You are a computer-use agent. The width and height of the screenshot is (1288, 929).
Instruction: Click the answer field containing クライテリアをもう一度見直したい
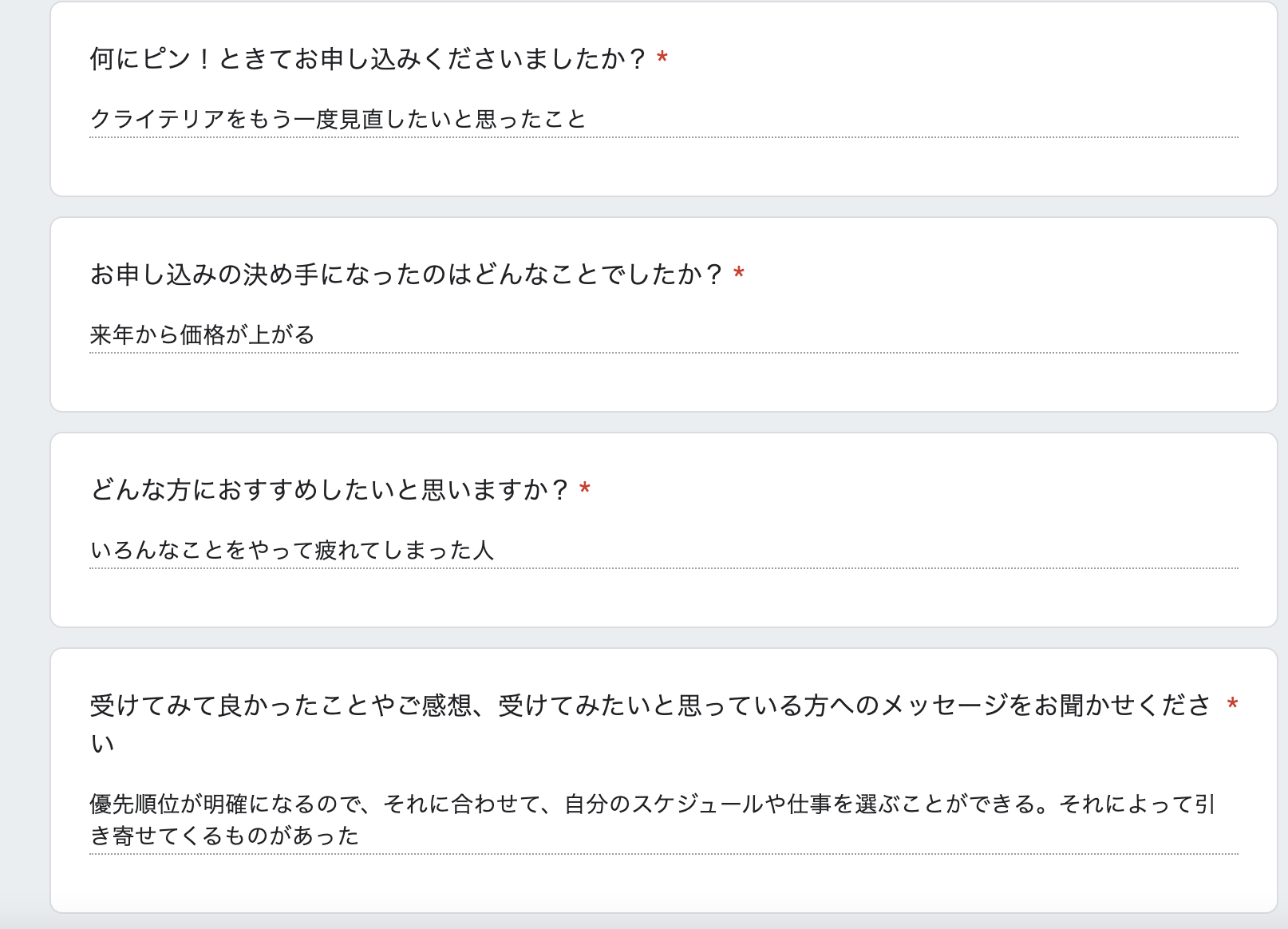tap(338, 120)
